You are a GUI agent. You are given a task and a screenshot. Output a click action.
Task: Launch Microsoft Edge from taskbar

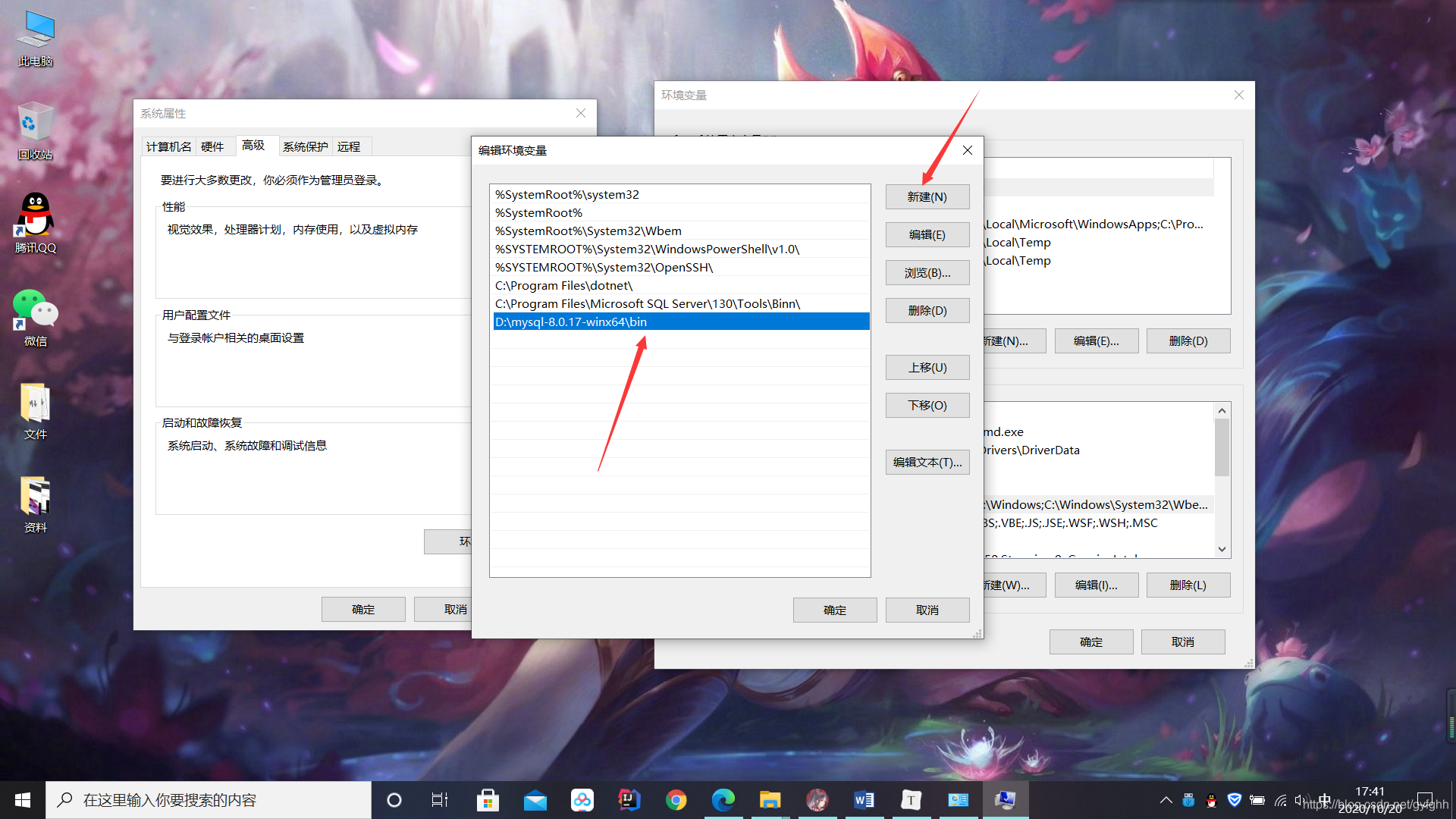tap(723, 800)
